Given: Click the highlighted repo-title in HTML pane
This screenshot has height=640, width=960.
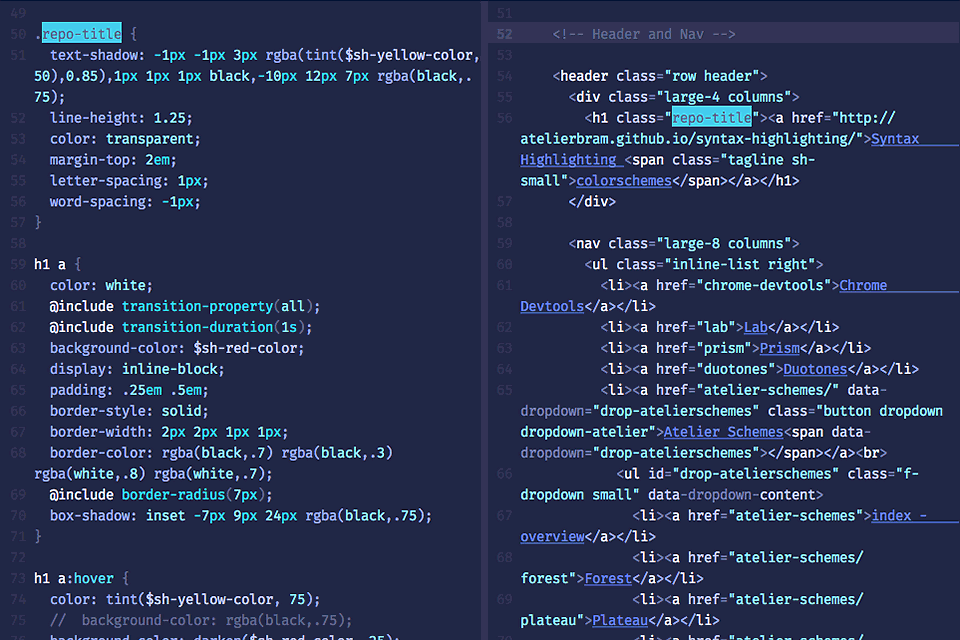Looking at the screenshot, I should (712, 118).
